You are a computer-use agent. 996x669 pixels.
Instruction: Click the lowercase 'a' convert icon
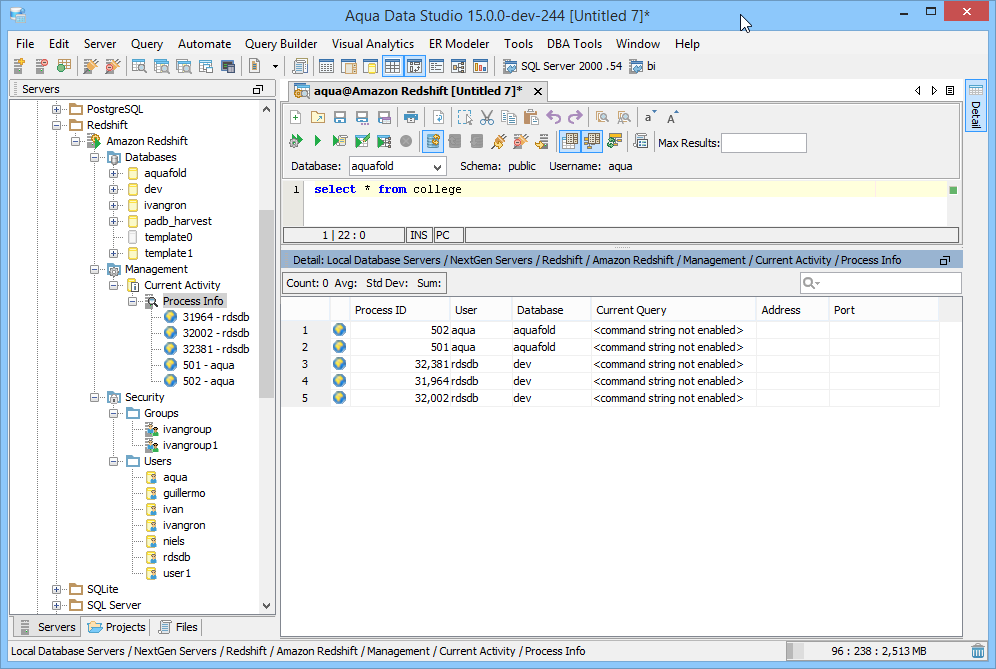coord(649,117)
